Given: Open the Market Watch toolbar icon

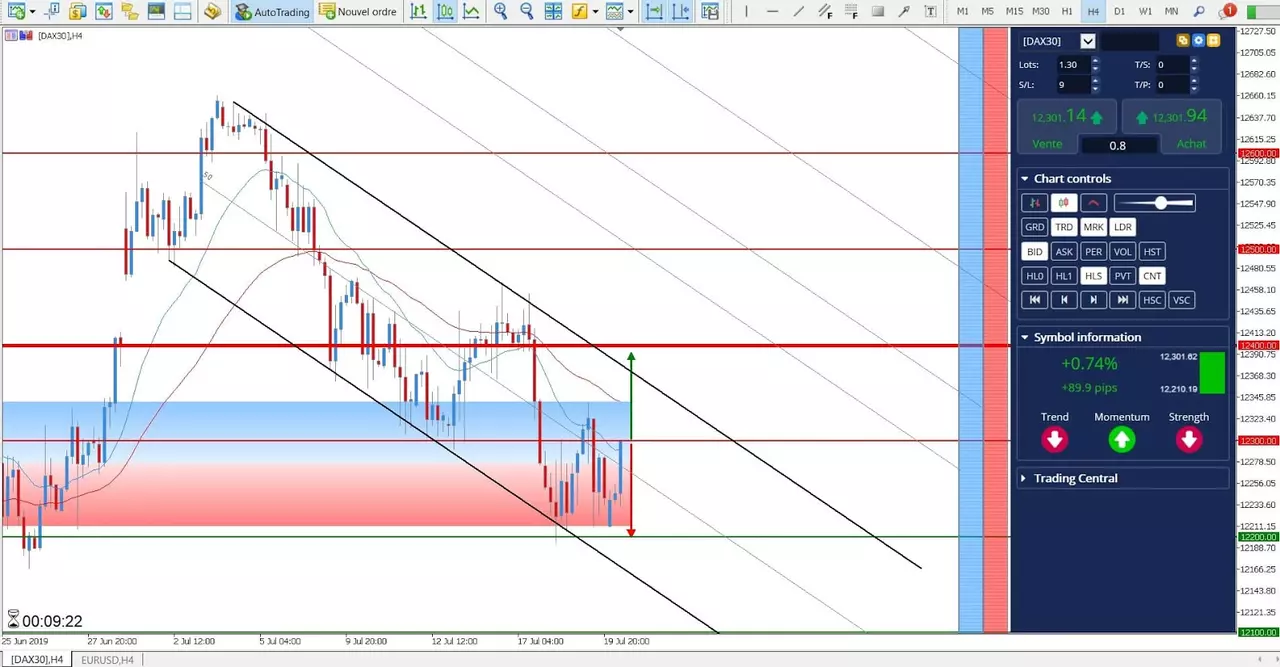Looking at the screenshot, I should pyautogui.click(x=78, y=12).
